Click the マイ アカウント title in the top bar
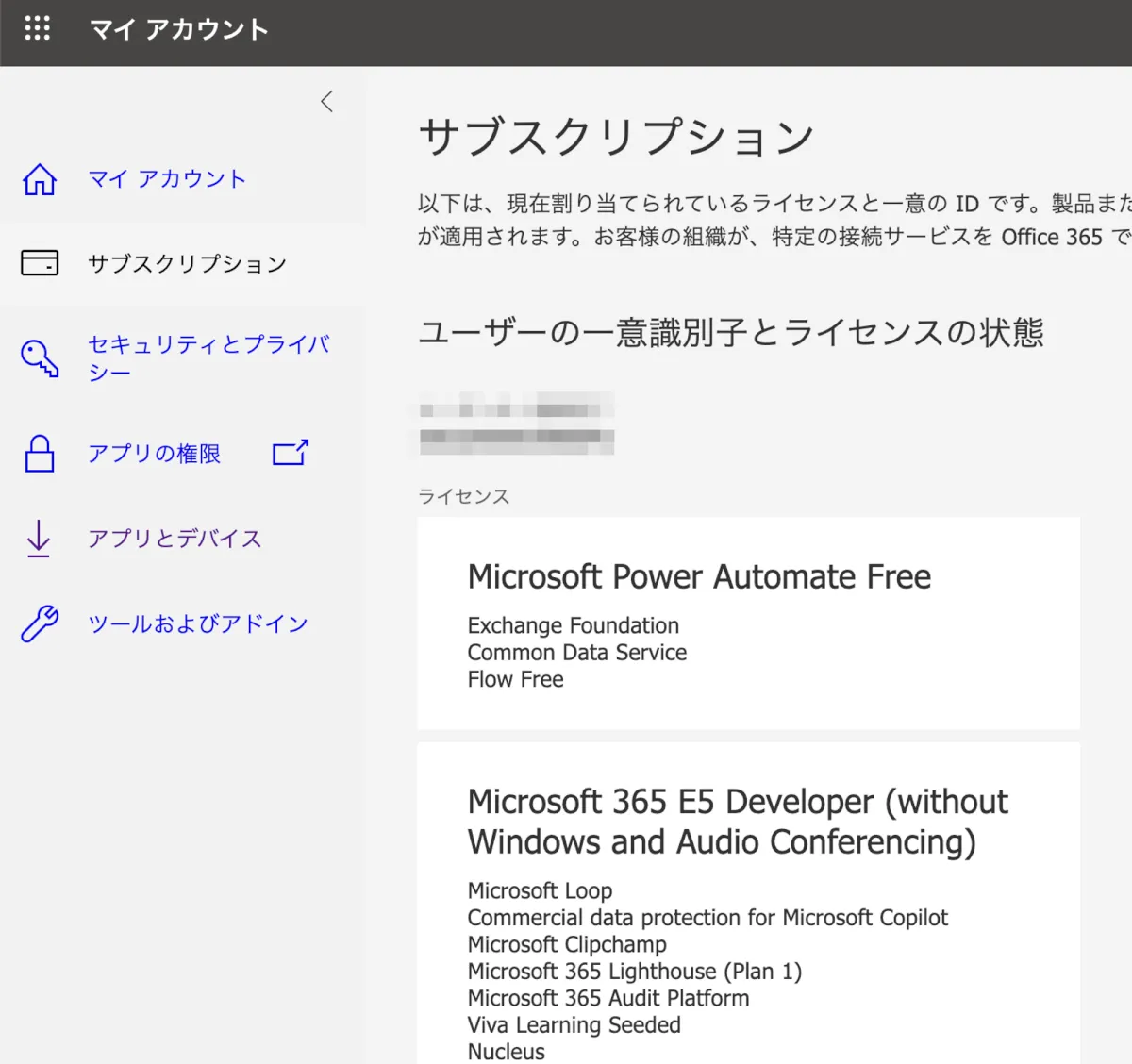1132x1064 pixels. pyautogui.click(x=179, y=29)
